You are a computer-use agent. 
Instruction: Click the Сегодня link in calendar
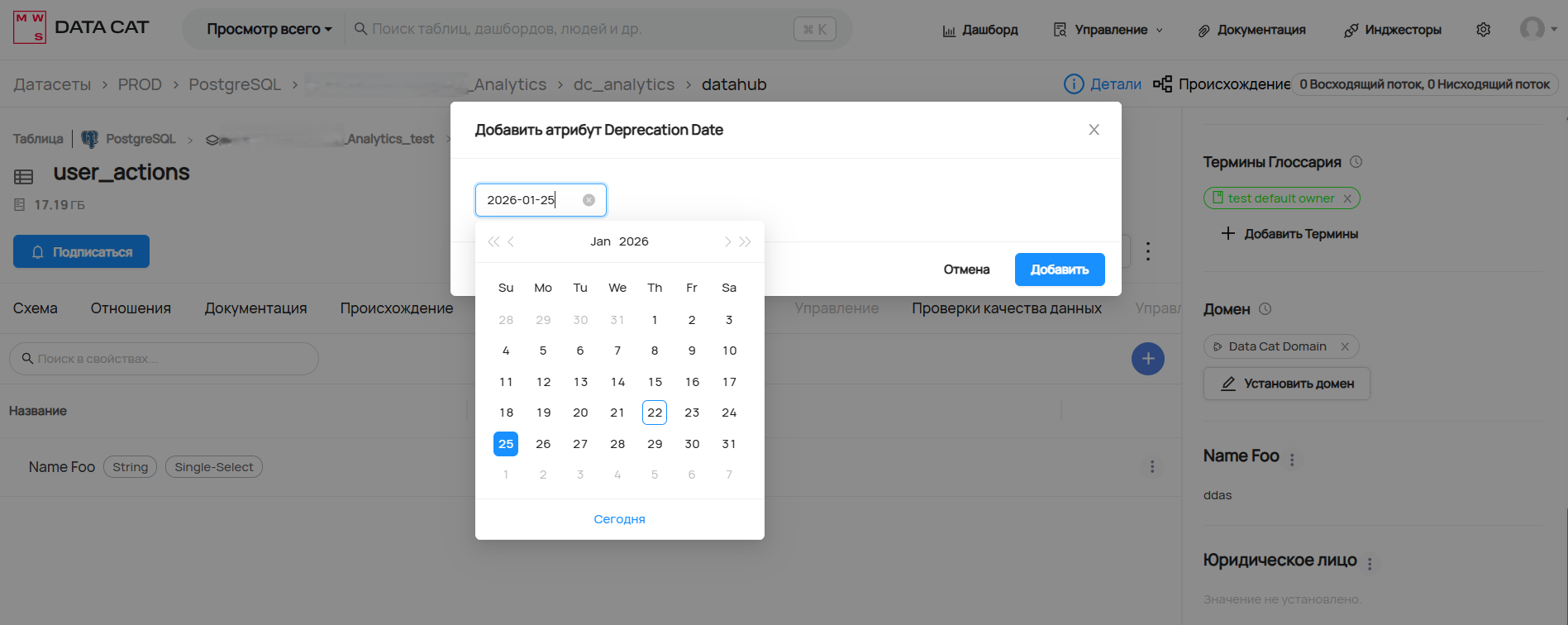619,519
